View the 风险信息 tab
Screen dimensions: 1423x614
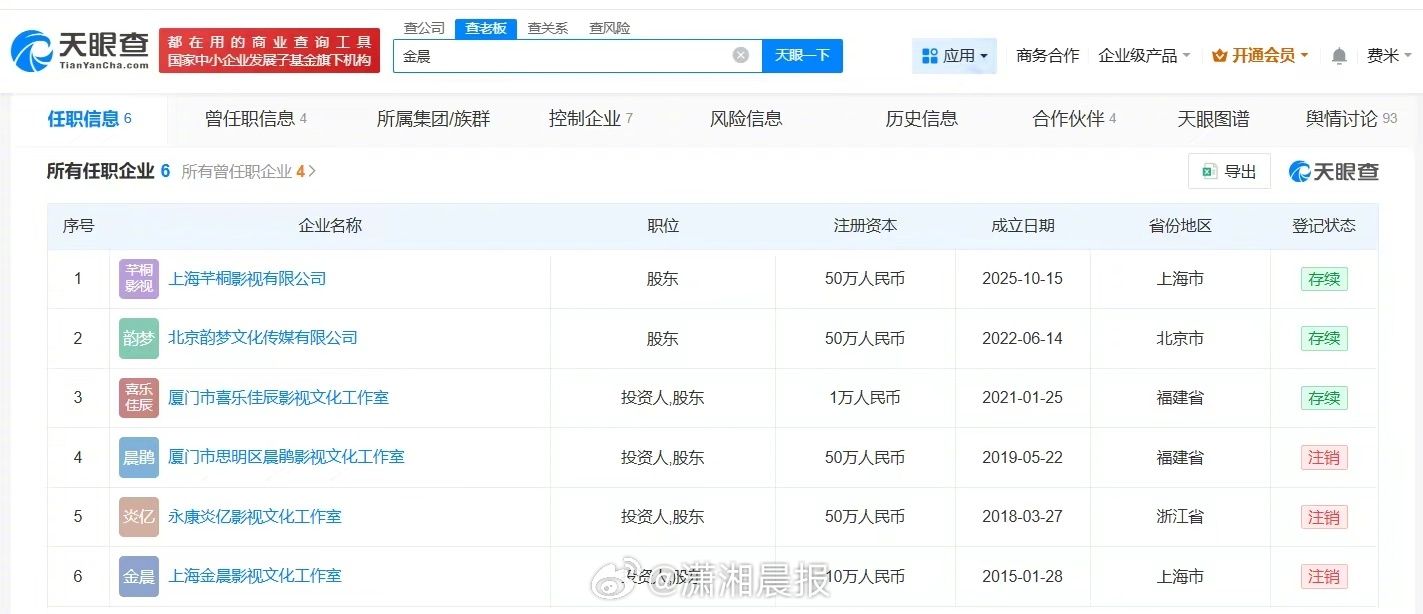746,119
